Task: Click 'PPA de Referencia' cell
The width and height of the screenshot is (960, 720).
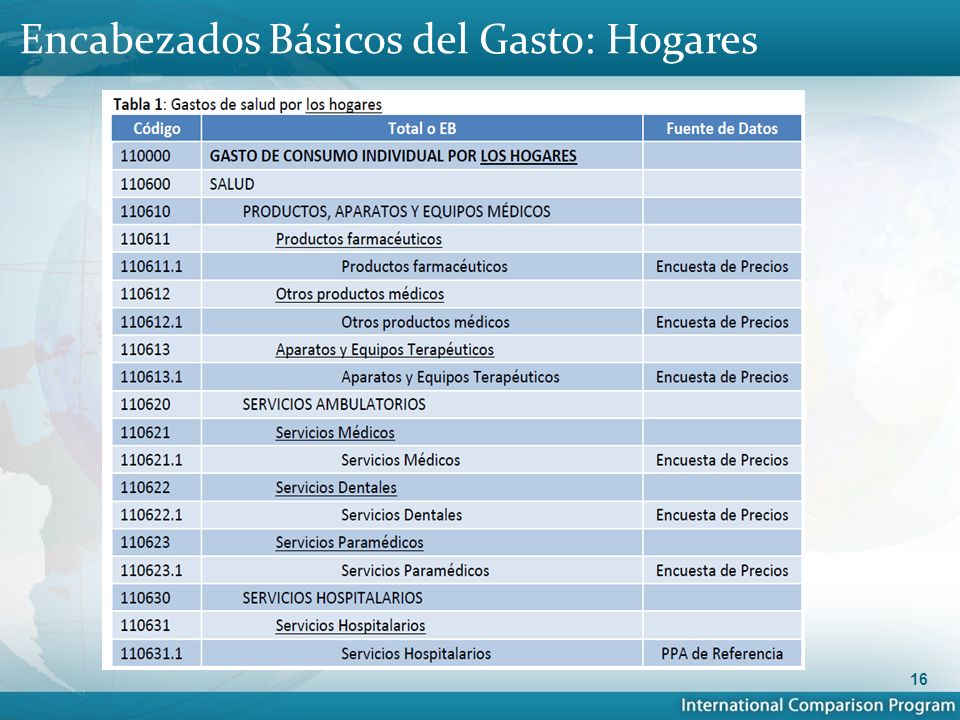Action: [722, 654]
